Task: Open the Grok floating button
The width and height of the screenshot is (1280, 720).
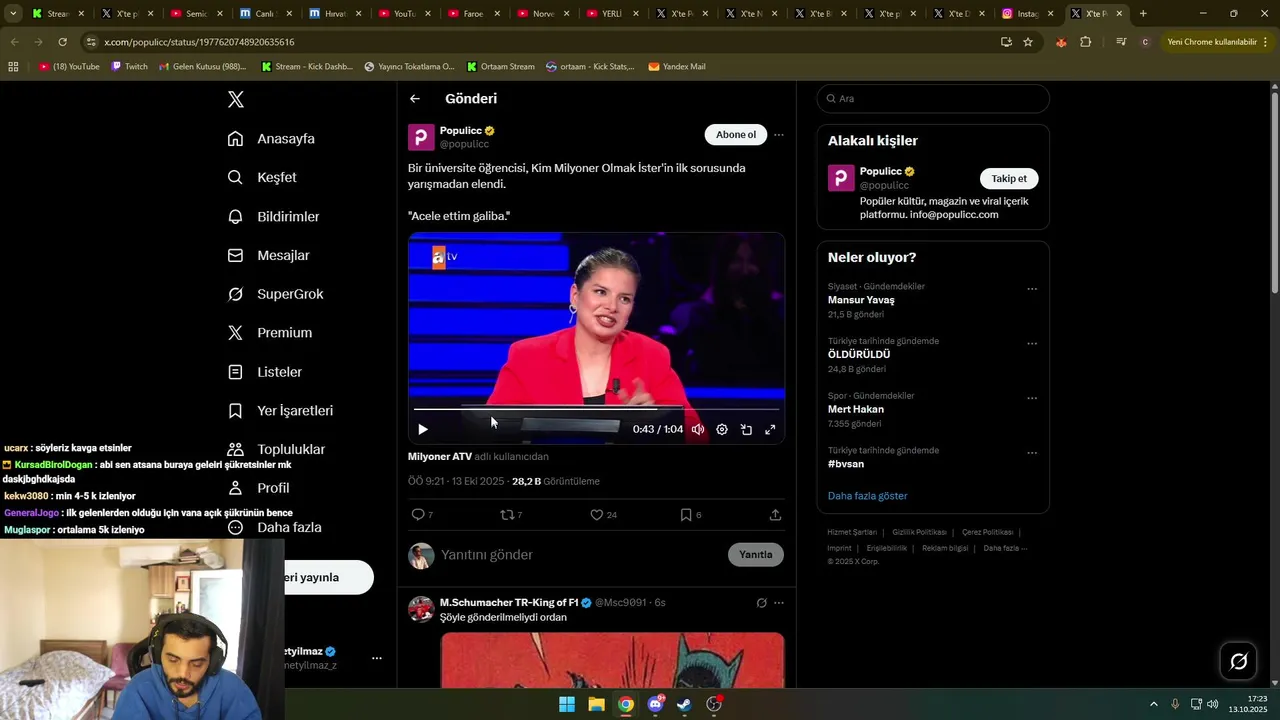Action: [x=1238, y=661]
